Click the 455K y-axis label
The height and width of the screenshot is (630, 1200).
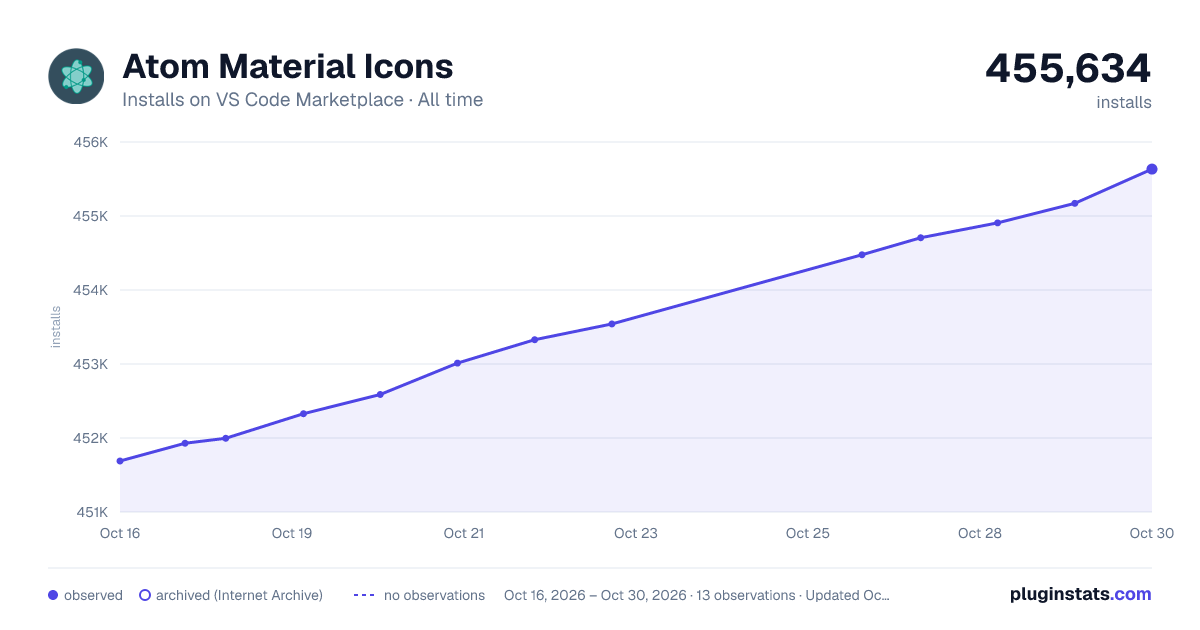tap(91, 216)
